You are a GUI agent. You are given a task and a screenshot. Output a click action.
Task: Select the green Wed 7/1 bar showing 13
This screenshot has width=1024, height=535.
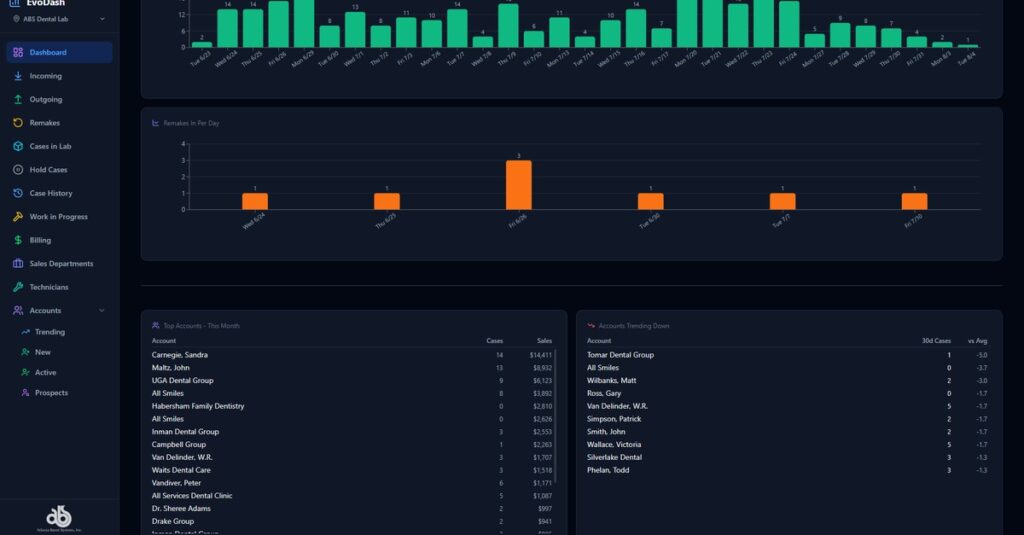(x=355, y=29)
